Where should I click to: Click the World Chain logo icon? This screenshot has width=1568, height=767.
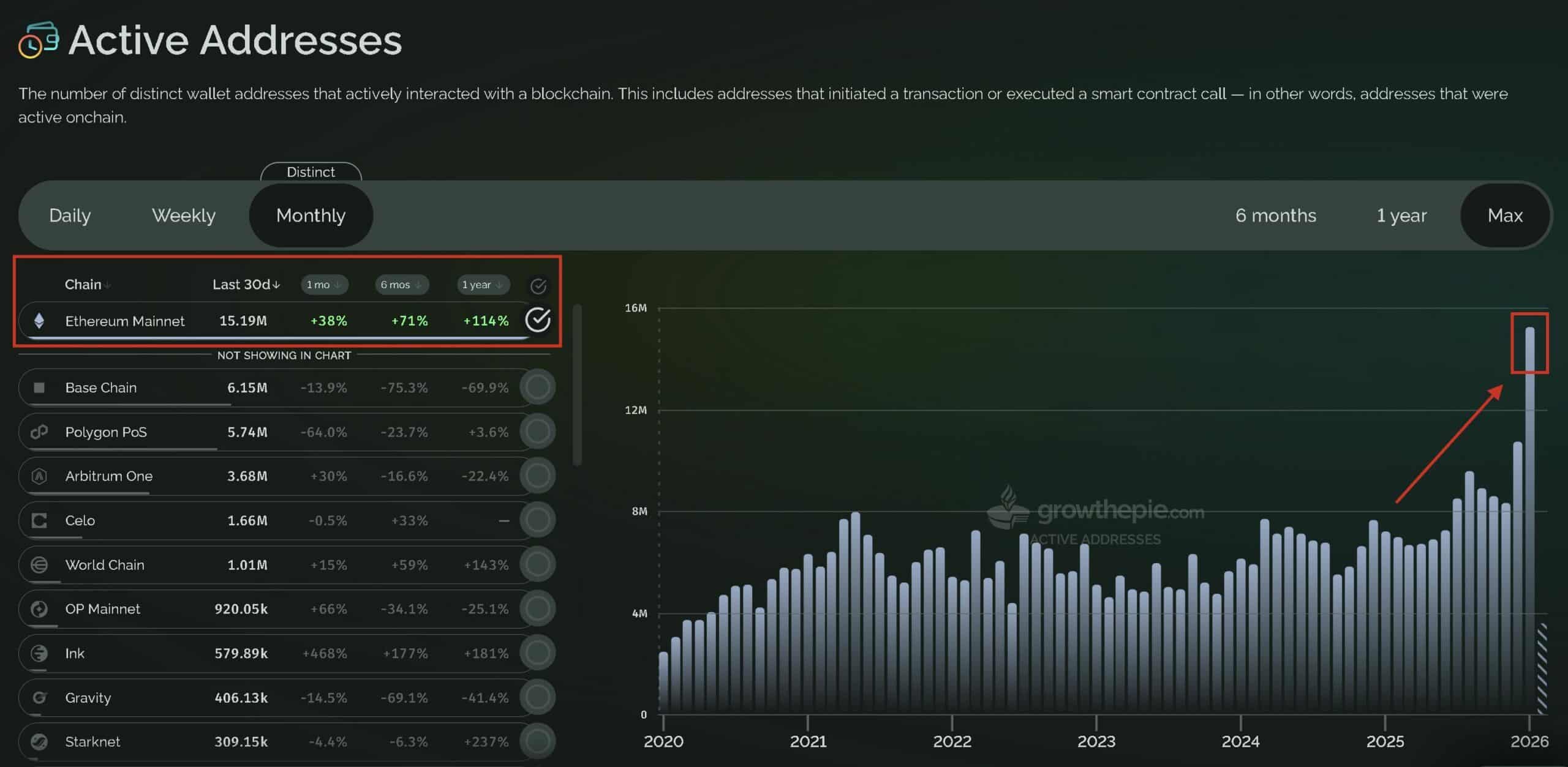[39, 564]
